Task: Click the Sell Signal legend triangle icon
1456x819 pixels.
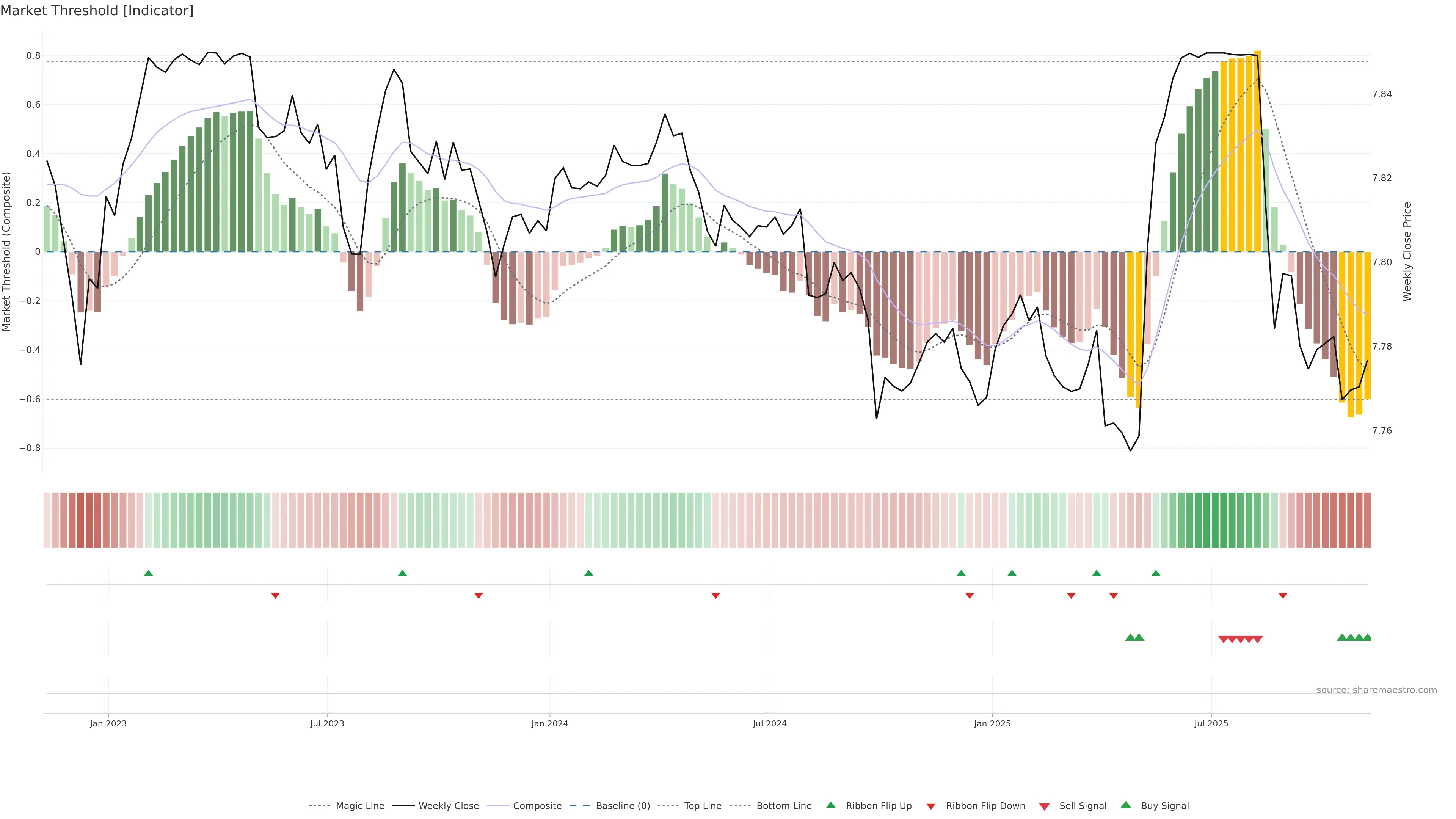Action: click(1044, 806)
